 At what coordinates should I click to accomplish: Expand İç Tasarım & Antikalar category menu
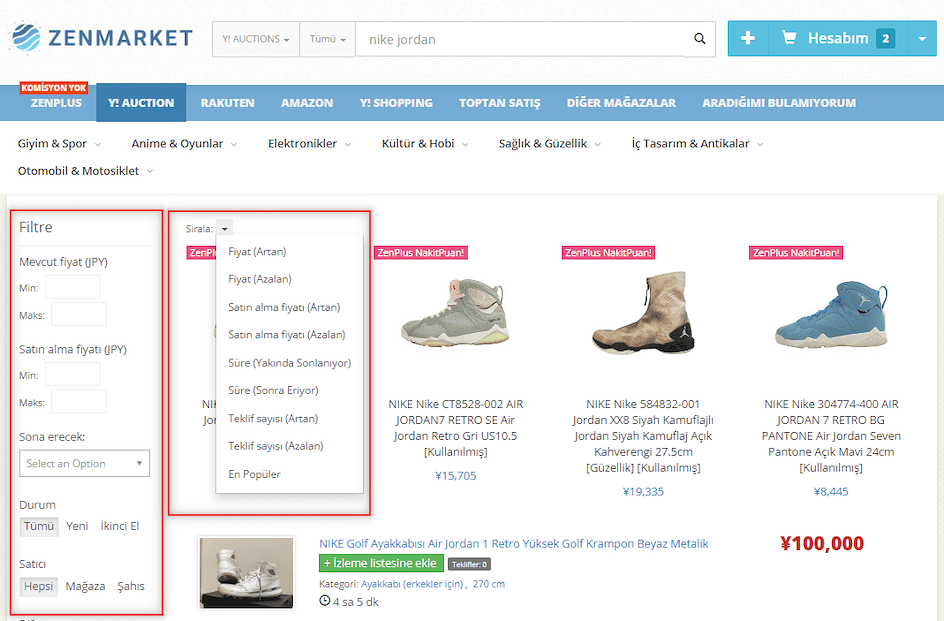[697, 143]
